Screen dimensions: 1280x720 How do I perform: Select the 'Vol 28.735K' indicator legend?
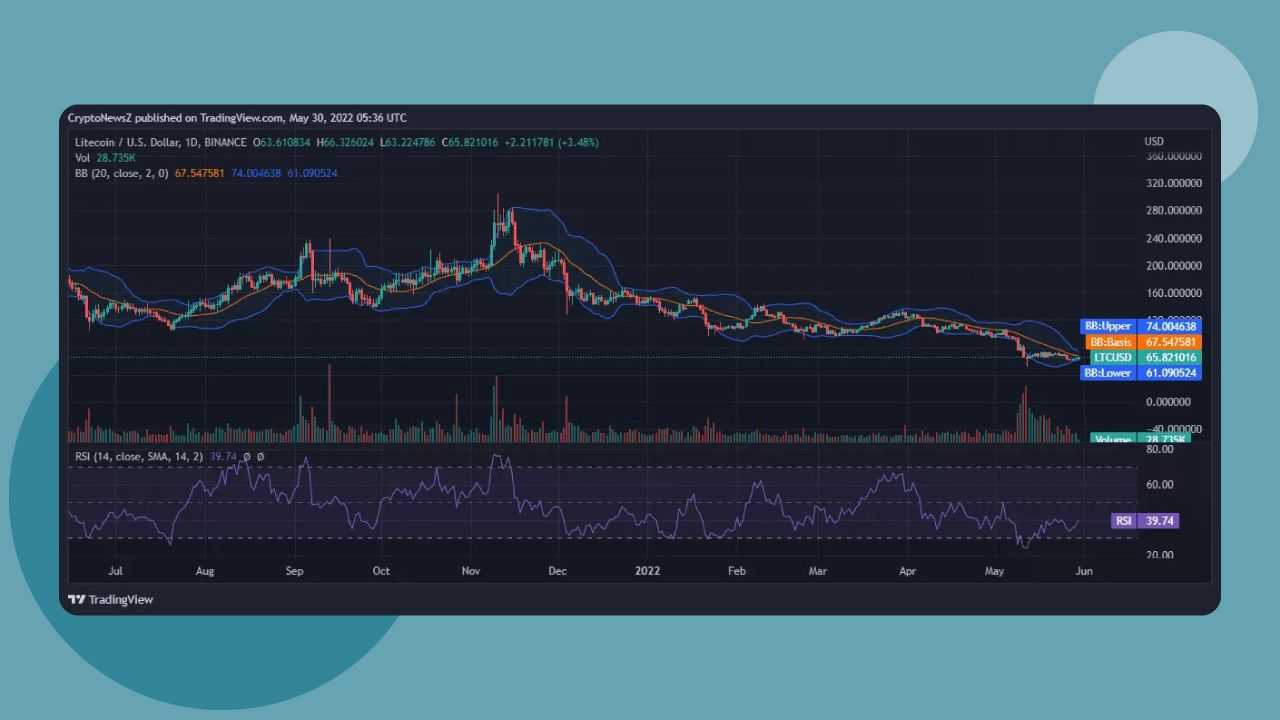105,158
